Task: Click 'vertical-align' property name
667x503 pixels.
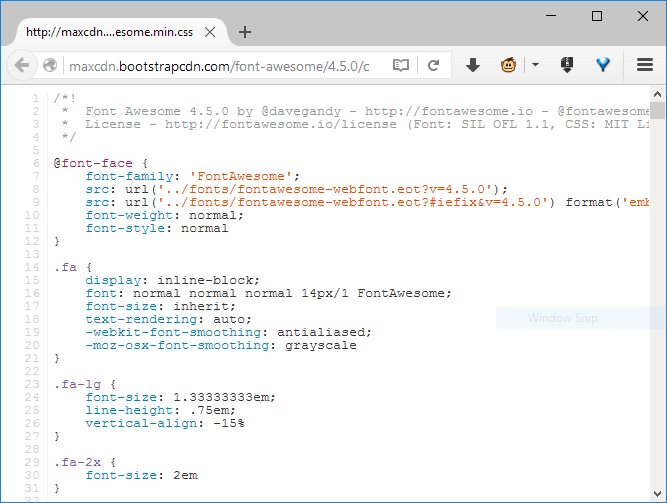Action: 141,423
